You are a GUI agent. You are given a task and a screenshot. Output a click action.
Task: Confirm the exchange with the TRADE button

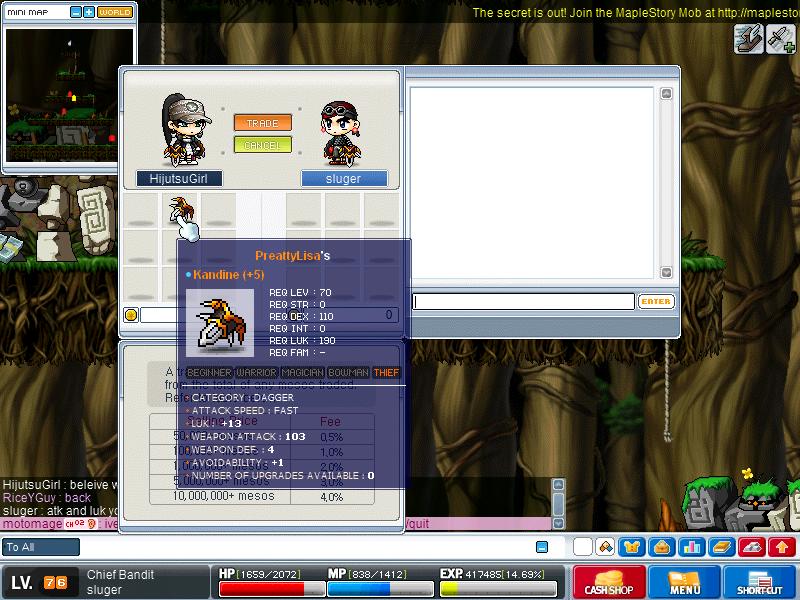tap(263, 123)
